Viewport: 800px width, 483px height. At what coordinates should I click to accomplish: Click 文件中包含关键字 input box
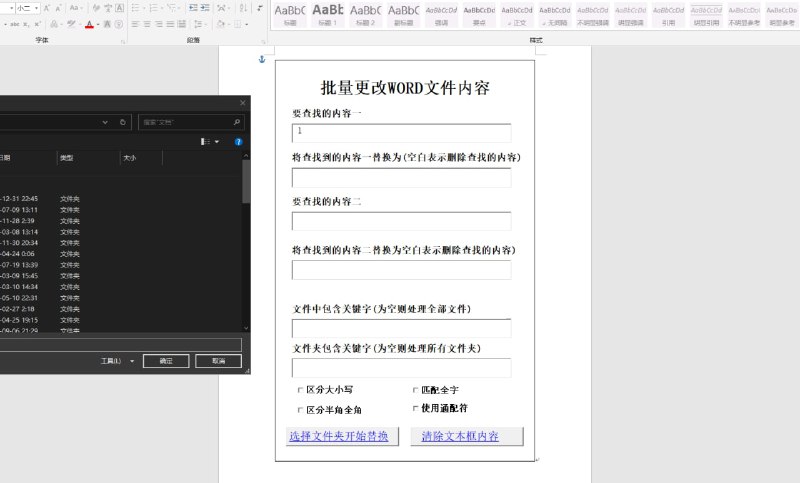(x=402, y=328)
